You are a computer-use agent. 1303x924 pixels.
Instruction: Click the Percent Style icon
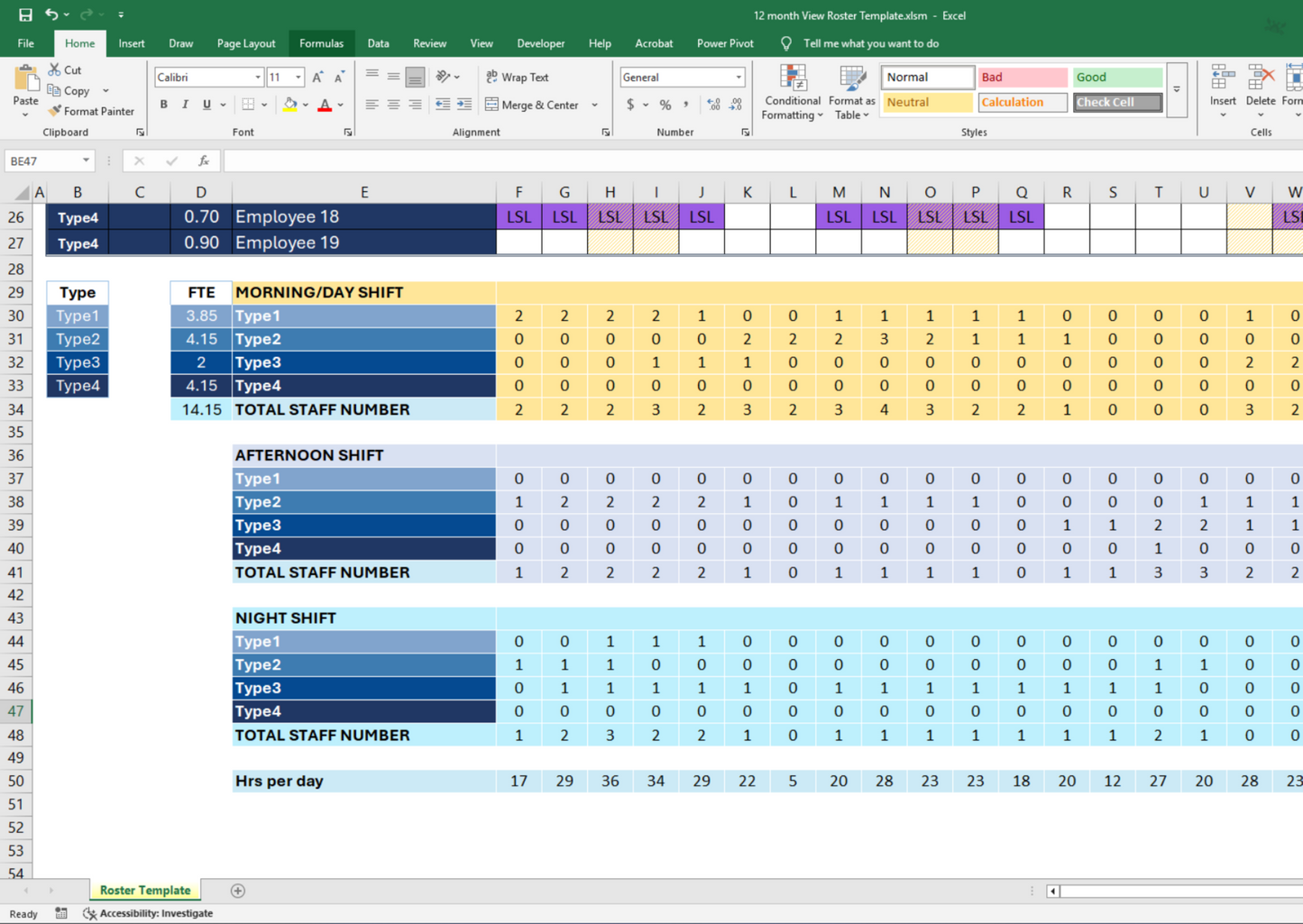point(665,105)
